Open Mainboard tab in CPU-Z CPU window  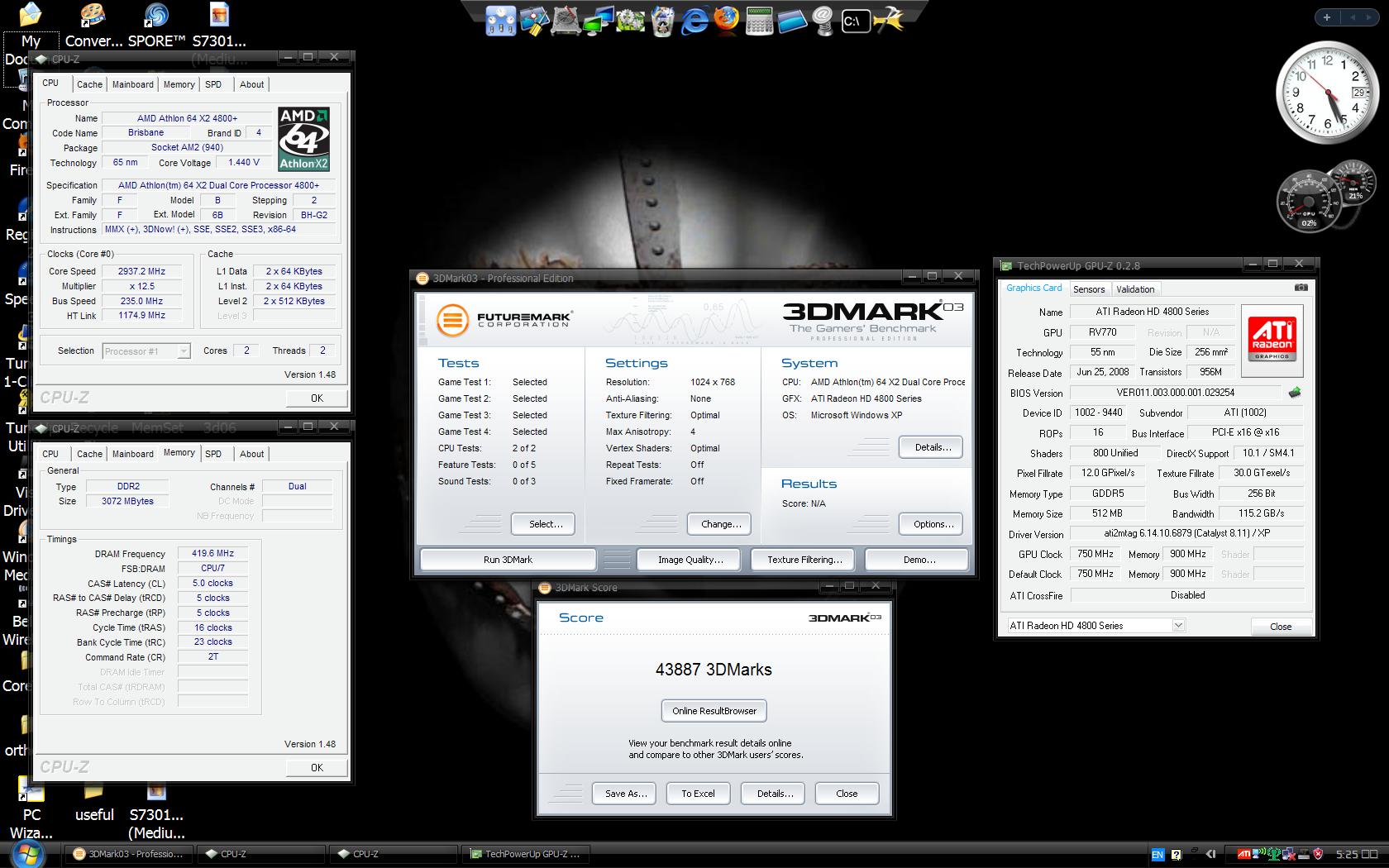[x=132, y=84]
